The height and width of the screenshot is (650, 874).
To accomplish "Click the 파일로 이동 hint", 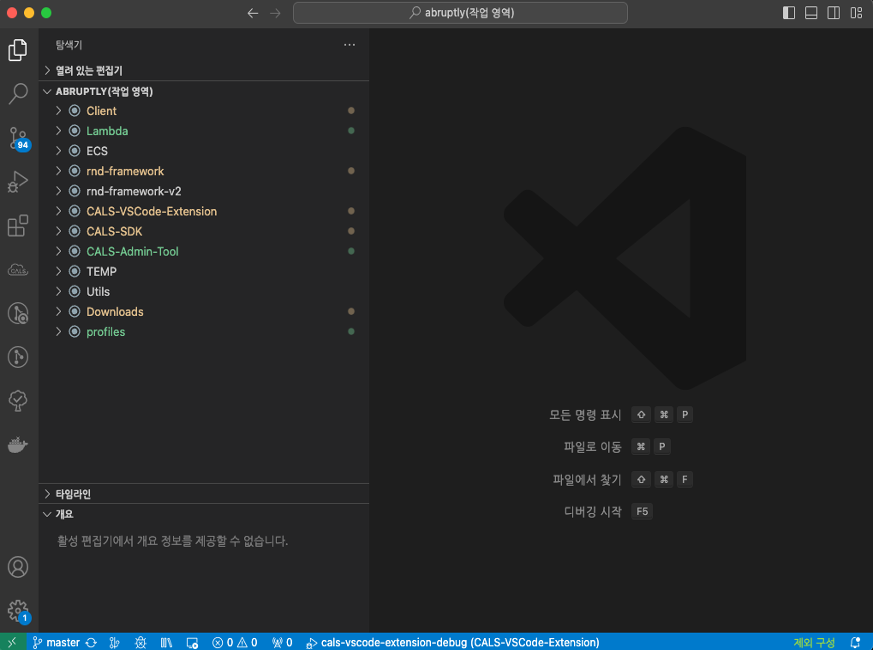I will coord(592,447).
